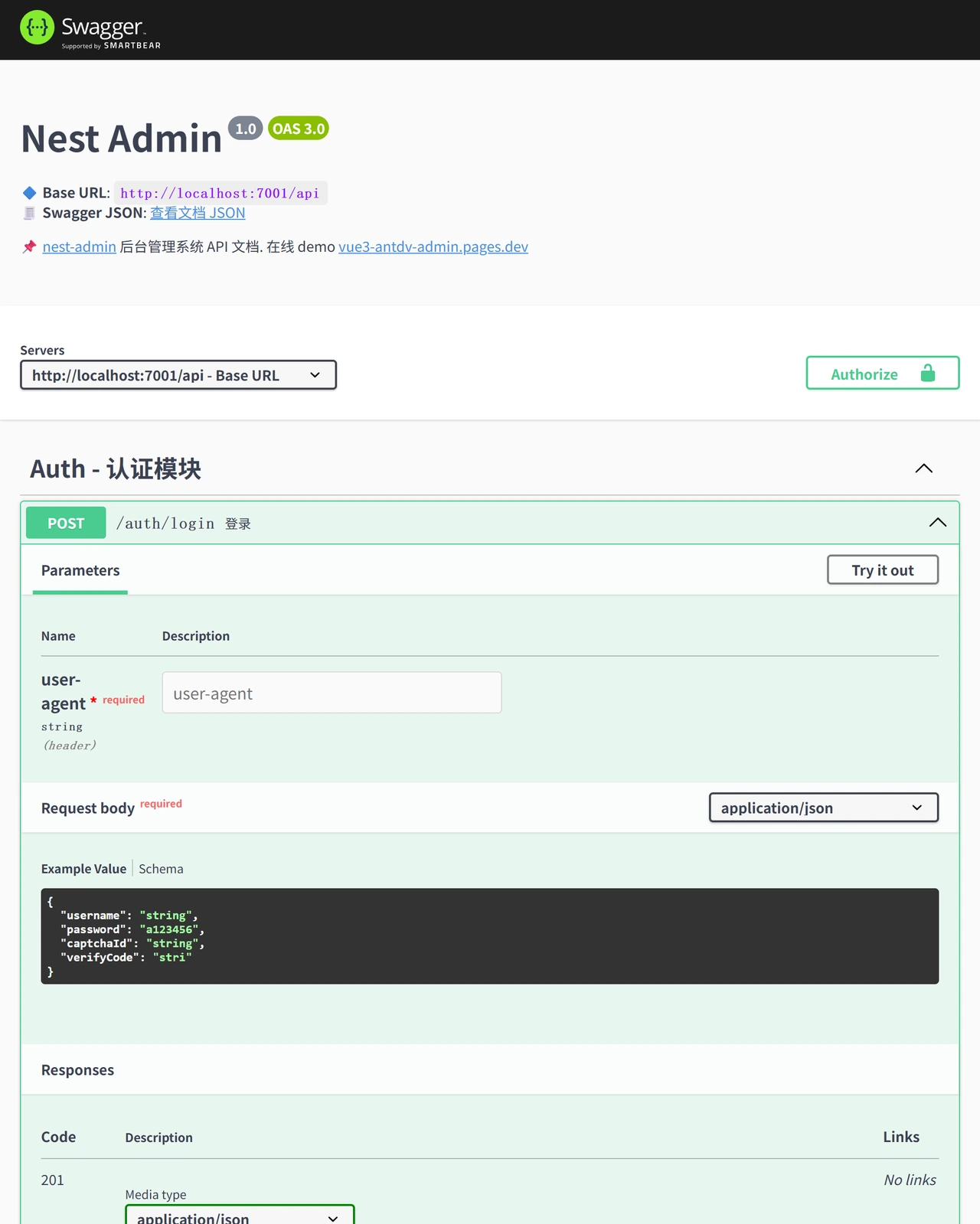980x1224 pixels.
Task: Open the Servers dropdown
Action: pyautogui.click(x=178, y=375)
